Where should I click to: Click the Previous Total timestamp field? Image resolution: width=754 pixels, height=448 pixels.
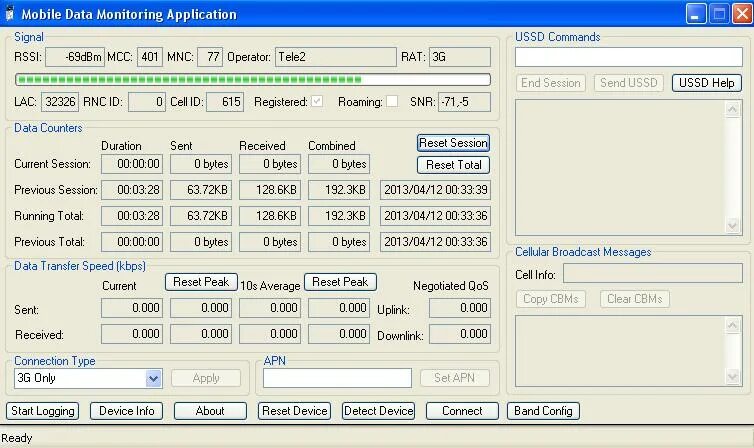coord(436,242)
